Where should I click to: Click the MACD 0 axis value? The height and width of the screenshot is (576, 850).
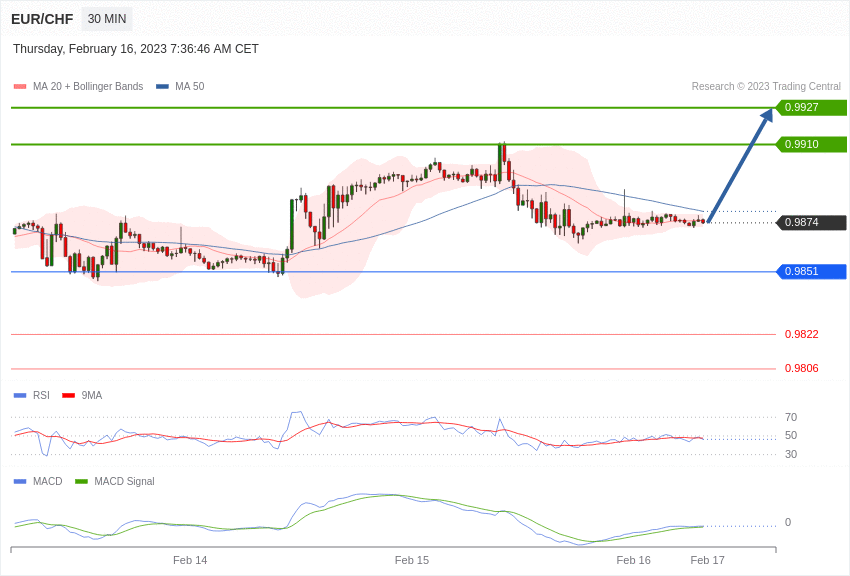coord(788,522)
